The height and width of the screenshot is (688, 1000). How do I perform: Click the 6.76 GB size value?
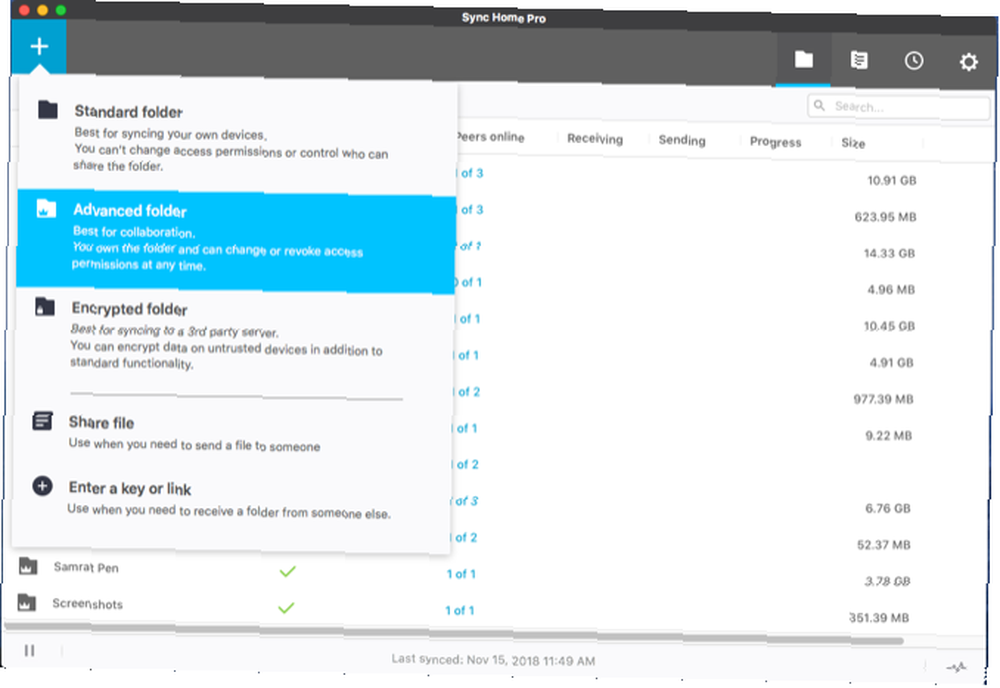point(888,508)
